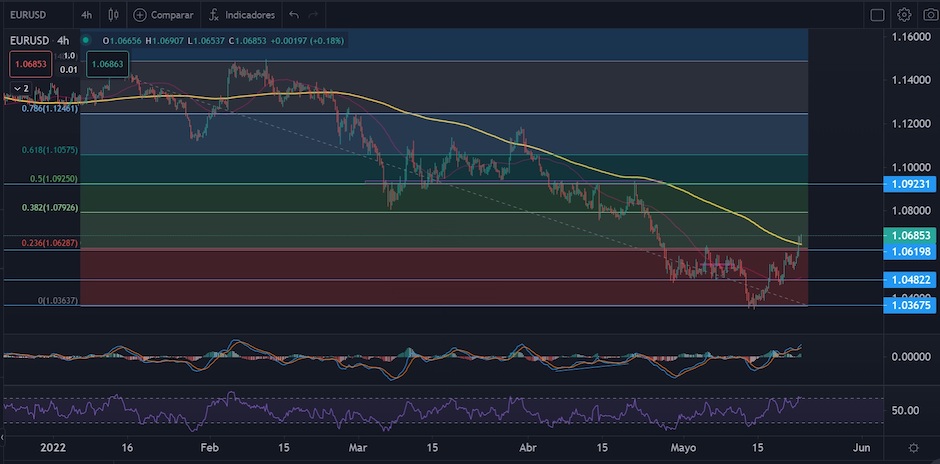Select Fibonacci level 0.786(1.12461) label
This screenshot has width=940, height=464.
coord(50,109)
